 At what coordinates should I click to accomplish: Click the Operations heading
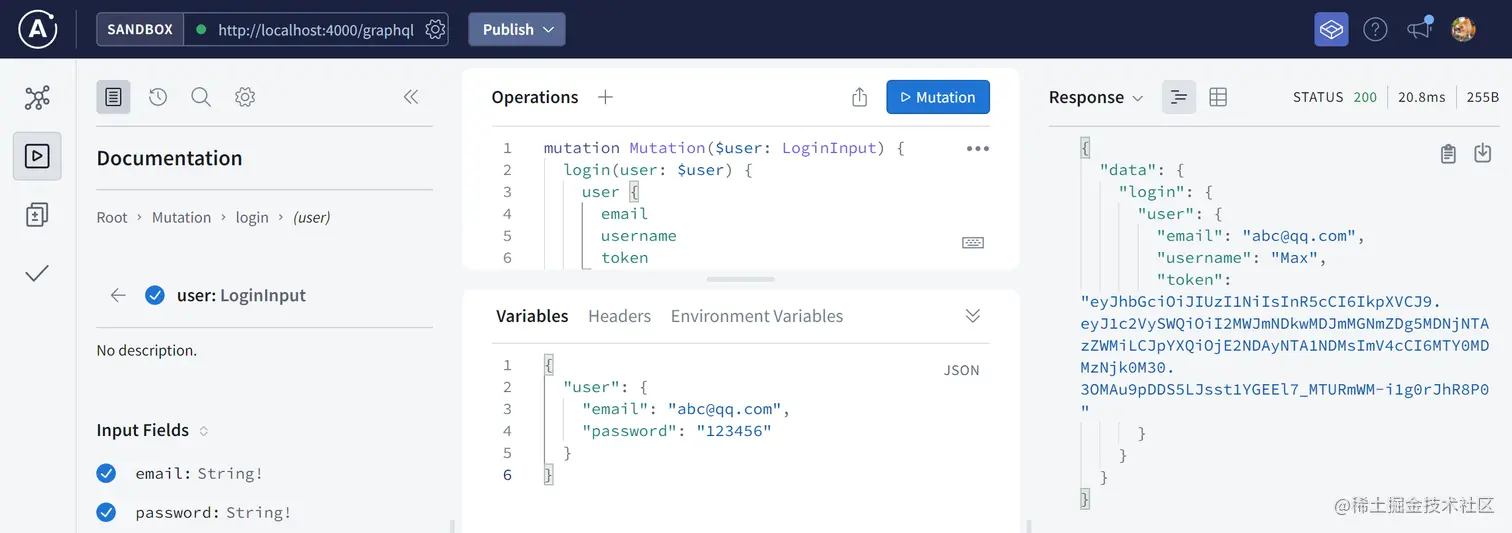(x=535, y=97)
